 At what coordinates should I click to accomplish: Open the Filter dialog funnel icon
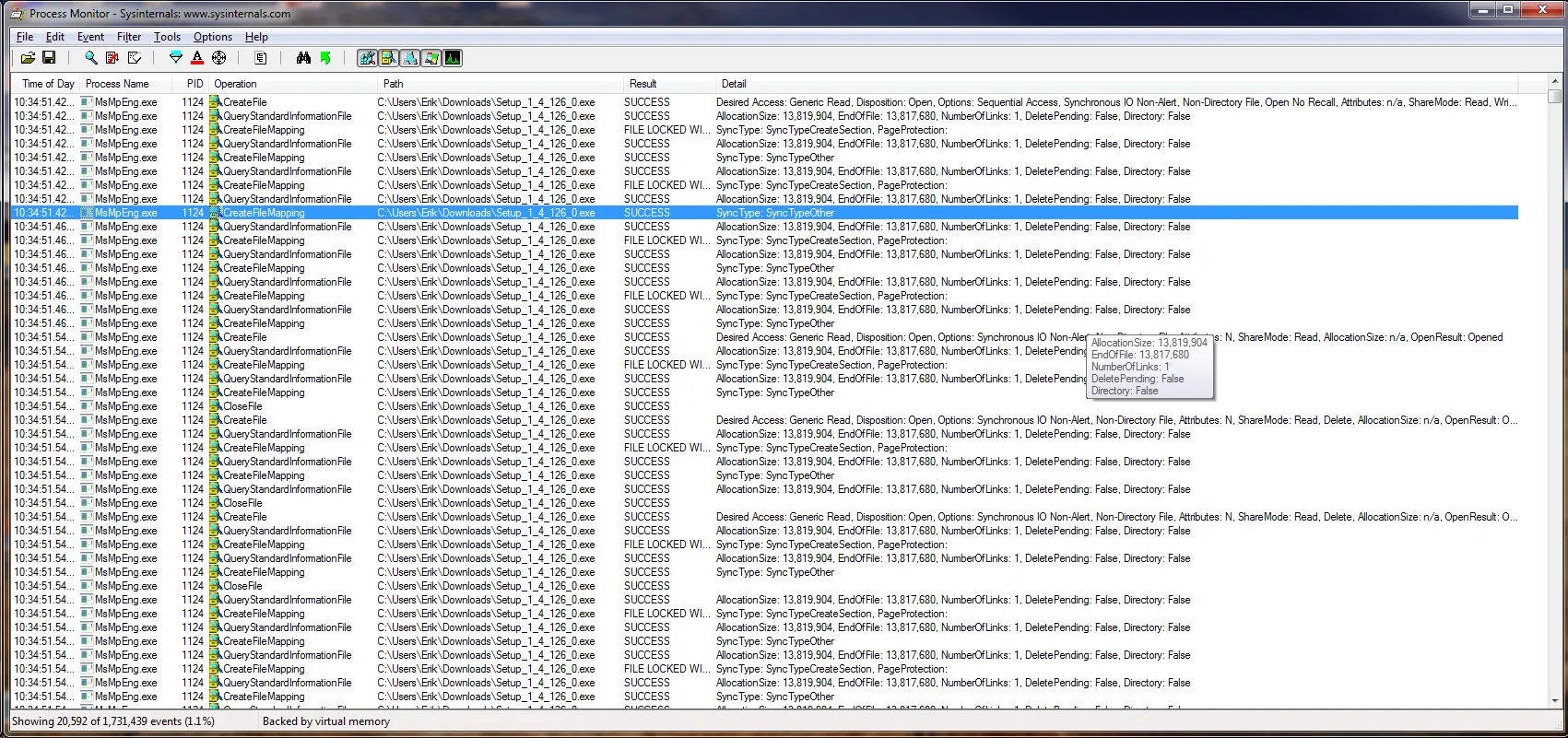coord(176,58)
